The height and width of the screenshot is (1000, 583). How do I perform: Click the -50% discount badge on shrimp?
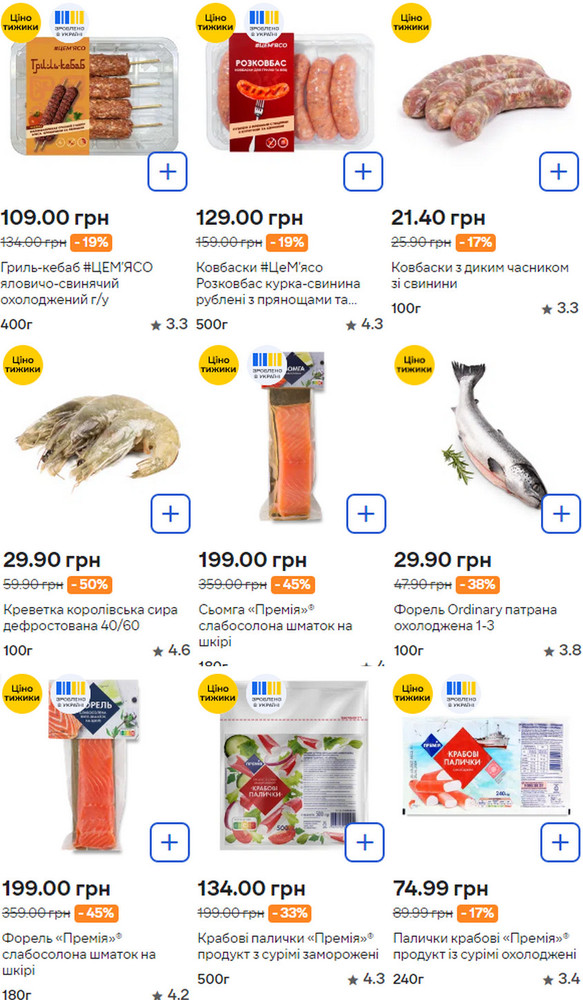pyautogui.click(x=89, y=584)
